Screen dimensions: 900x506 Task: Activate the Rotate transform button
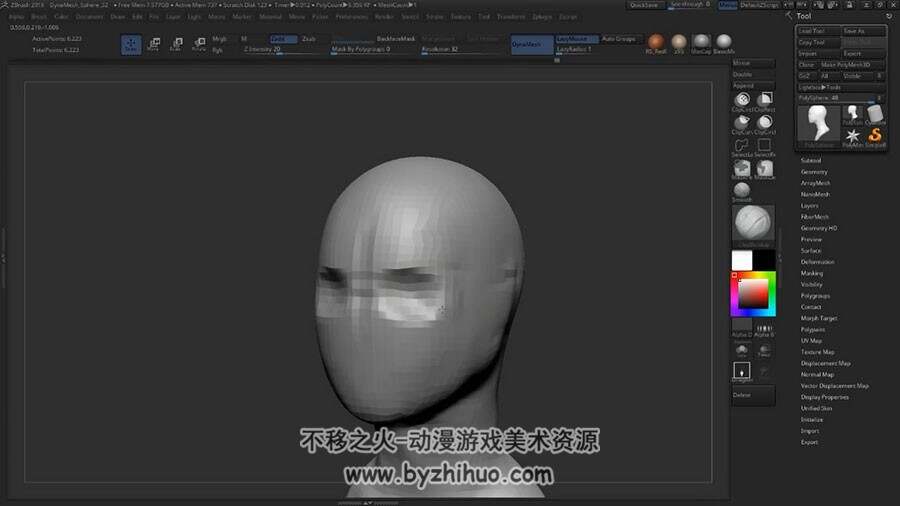click(x=199, y=44)
